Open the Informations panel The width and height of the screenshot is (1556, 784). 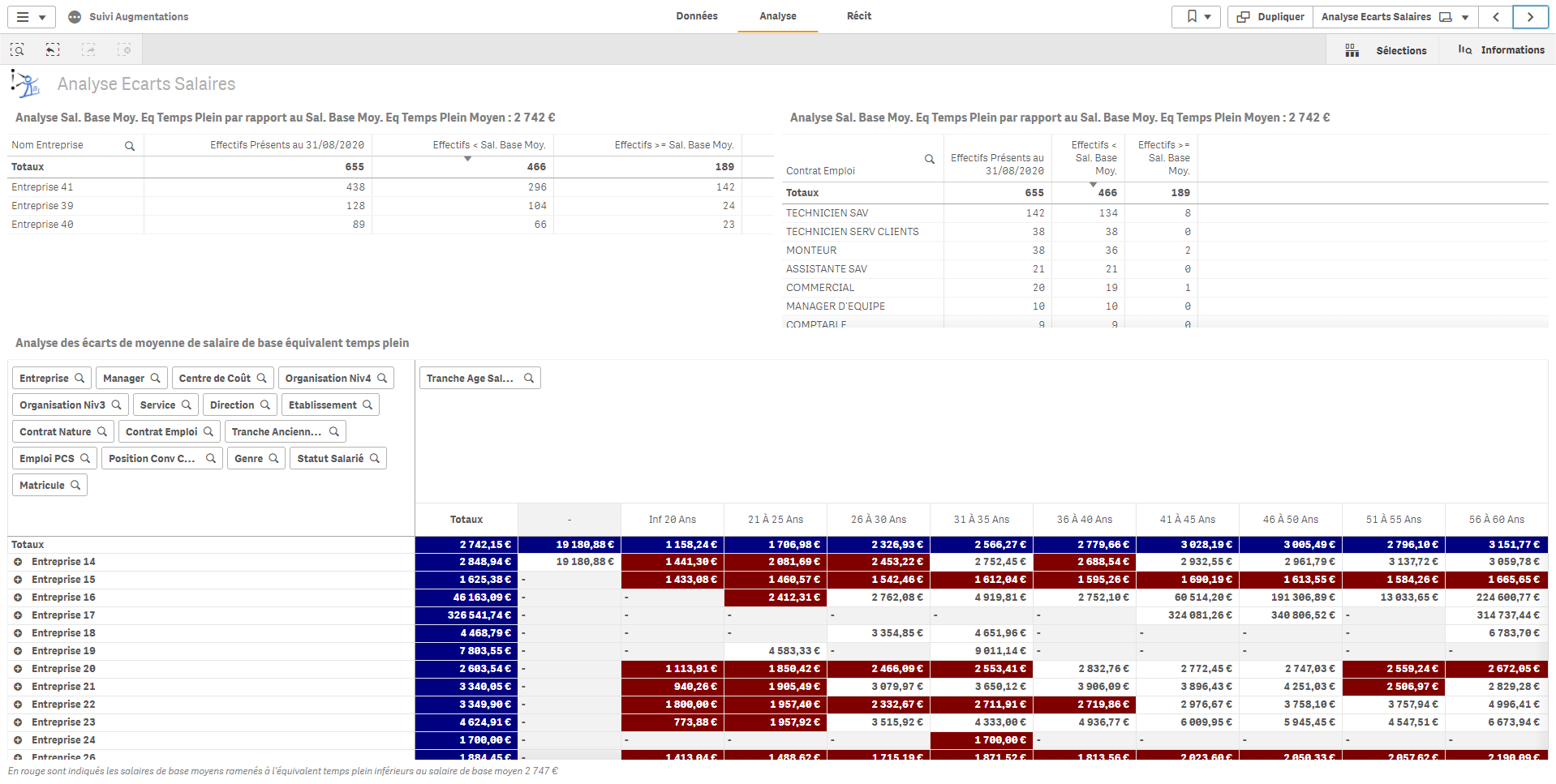[1501, 50]
